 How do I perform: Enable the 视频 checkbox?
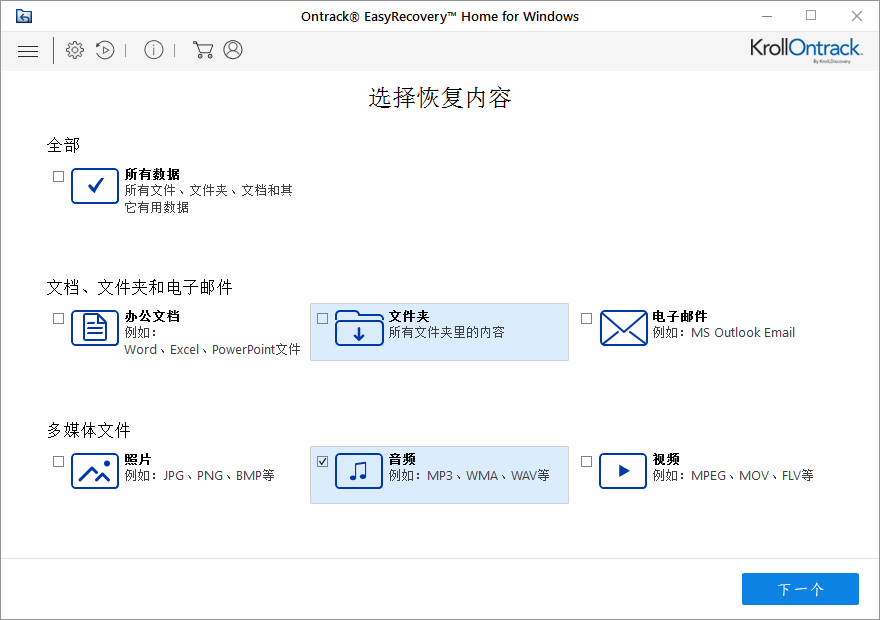coord(586,460)
